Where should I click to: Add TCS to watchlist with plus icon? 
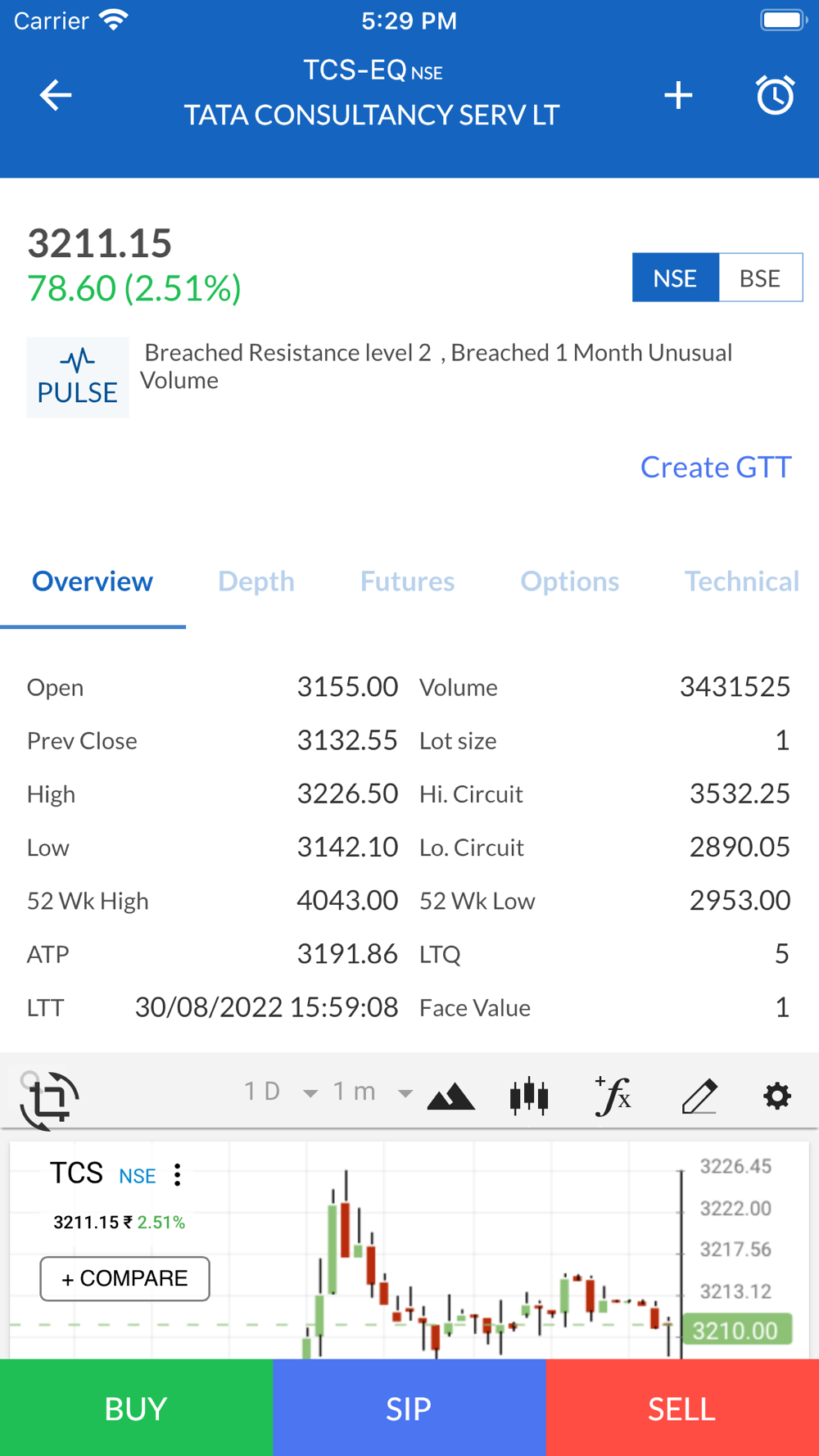click(678, 96)
